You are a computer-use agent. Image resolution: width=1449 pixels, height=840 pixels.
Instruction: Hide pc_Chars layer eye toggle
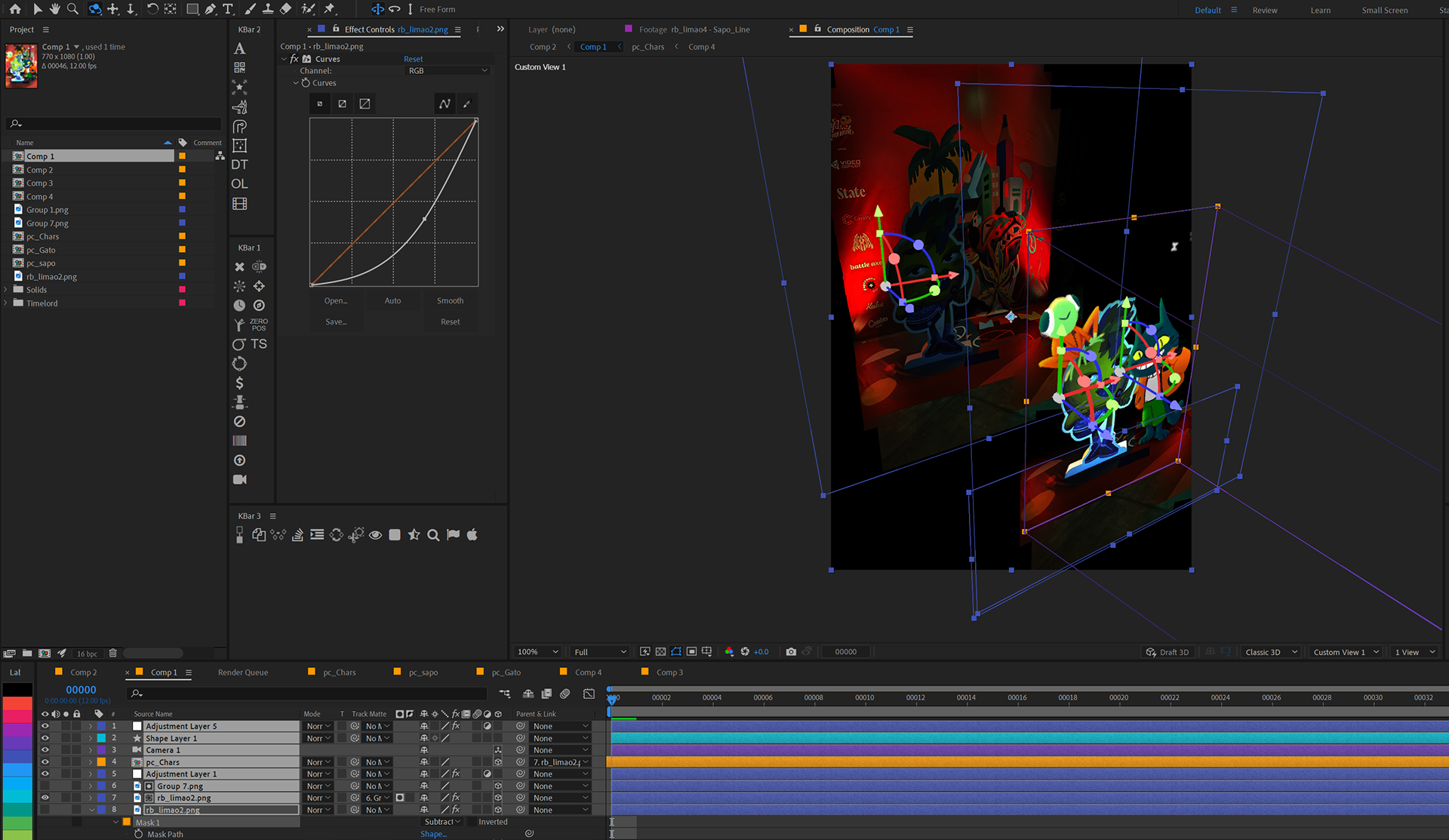point(45,762)
